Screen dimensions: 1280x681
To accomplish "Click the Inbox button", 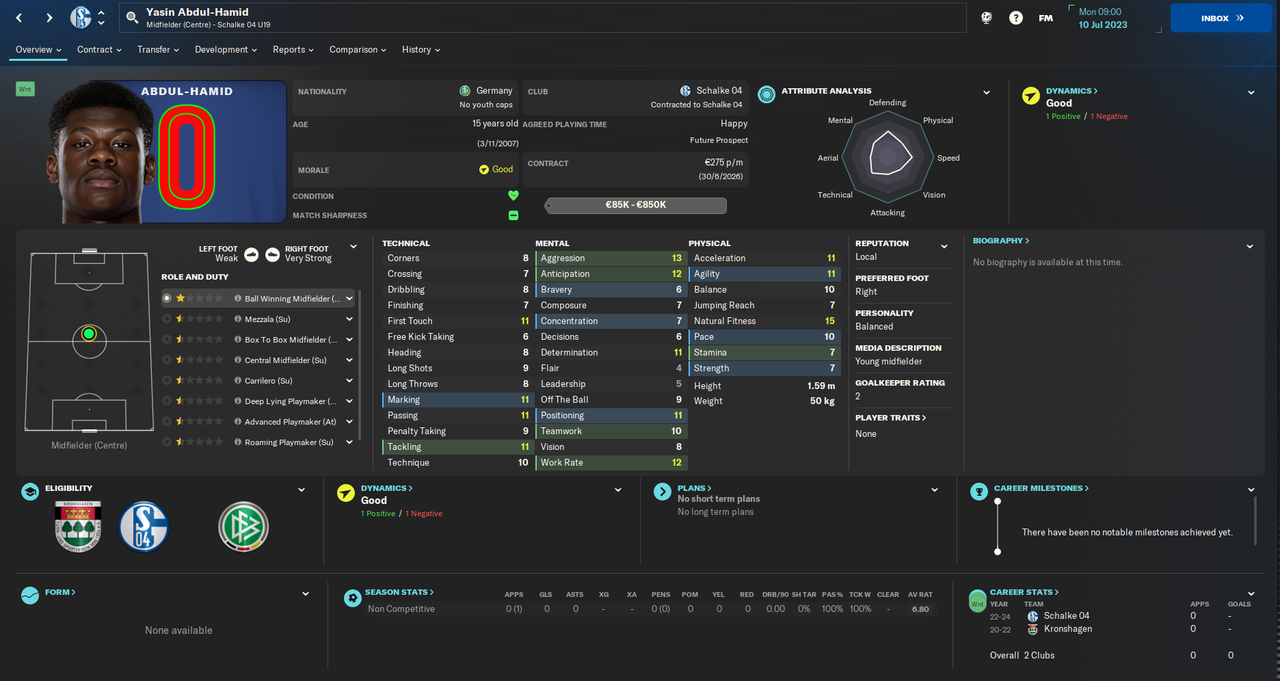I will point(1221,18).
